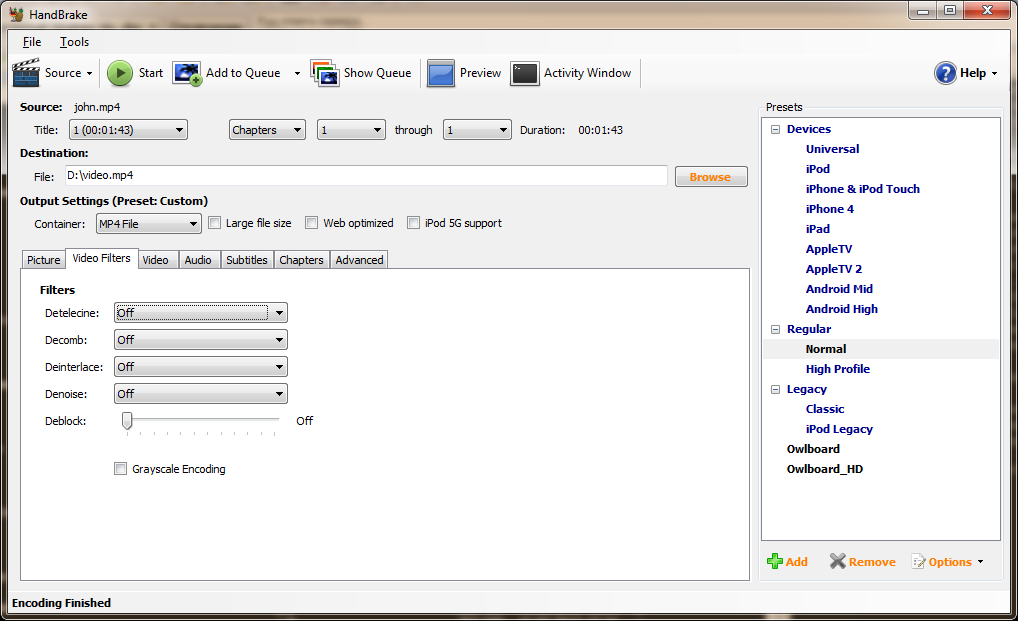Click the destination File path field
The width and height of the screenshot is (1018, 621).
[x=365, y=176]
